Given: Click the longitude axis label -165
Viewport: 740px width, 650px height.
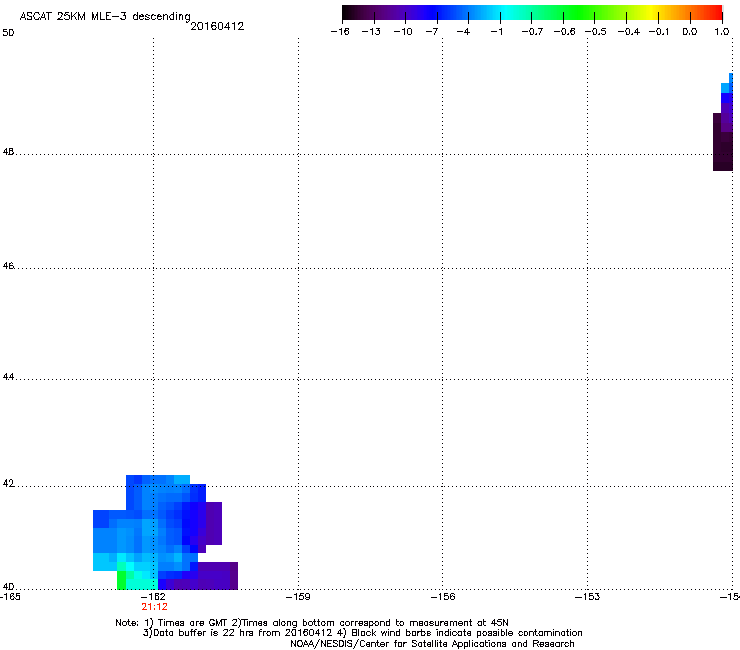Looking at the screenshot, I should click(10, 597).
